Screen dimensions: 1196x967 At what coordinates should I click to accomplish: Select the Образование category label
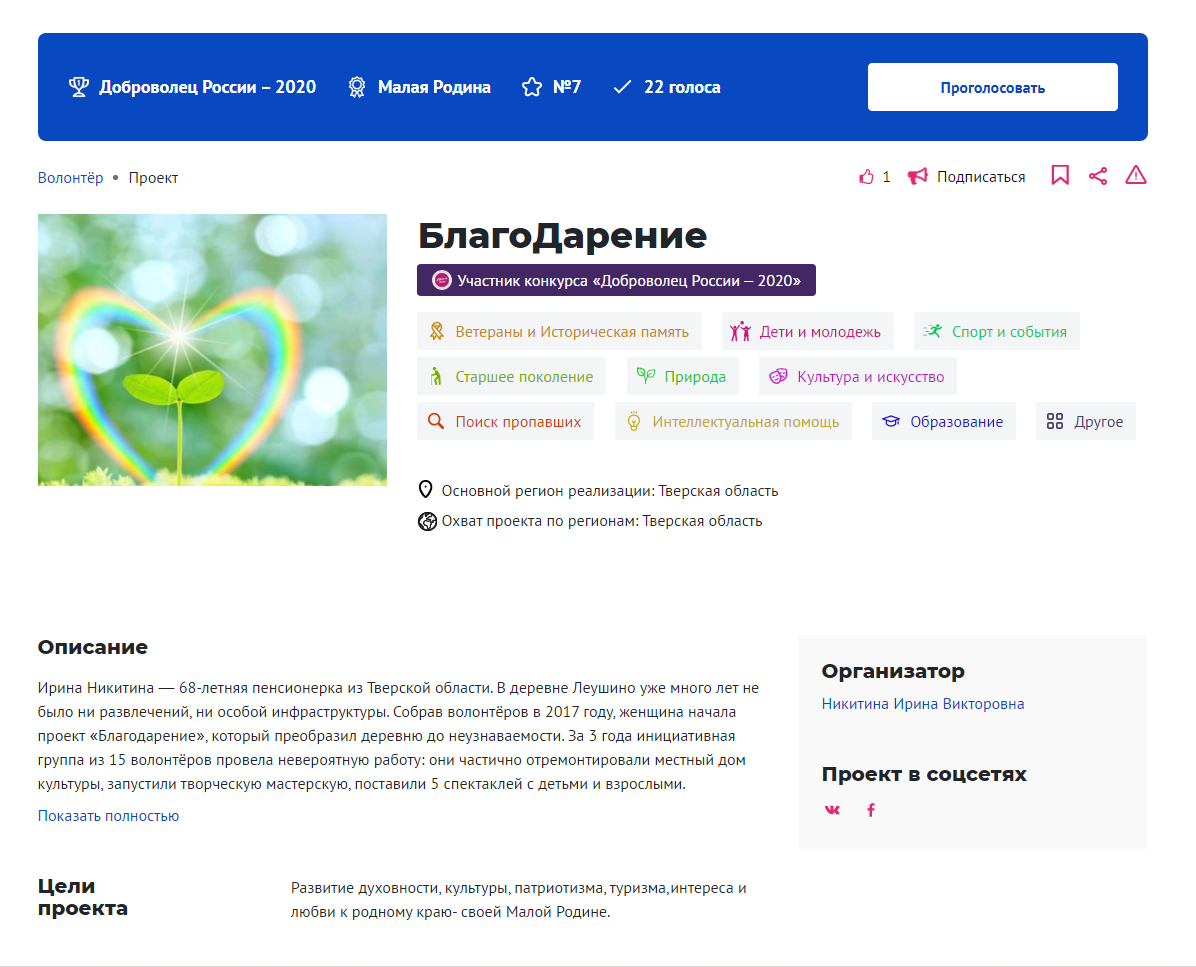click(x=956, y=422)
